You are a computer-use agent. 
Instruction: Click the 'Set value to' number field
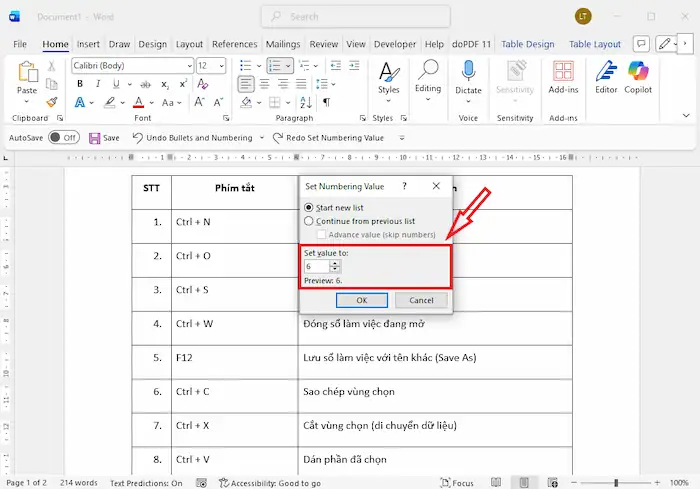[x=316, y=267]
